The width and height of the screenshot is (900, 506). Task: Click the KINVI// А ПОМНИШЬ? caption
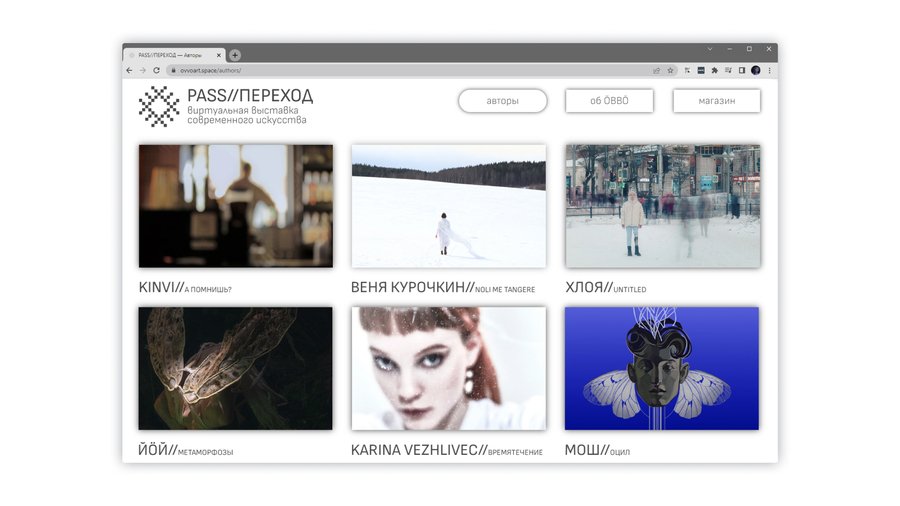185,287
